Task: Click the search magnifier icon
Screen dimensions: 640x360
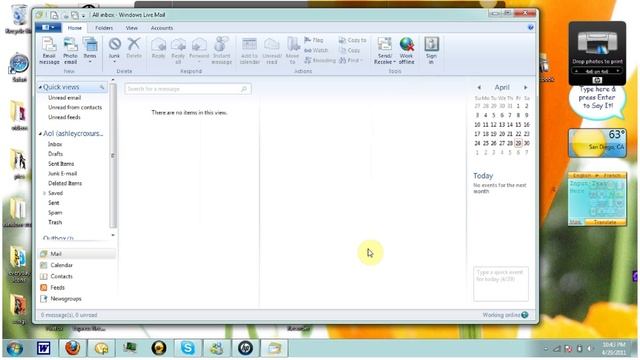Action: [244, 89]
